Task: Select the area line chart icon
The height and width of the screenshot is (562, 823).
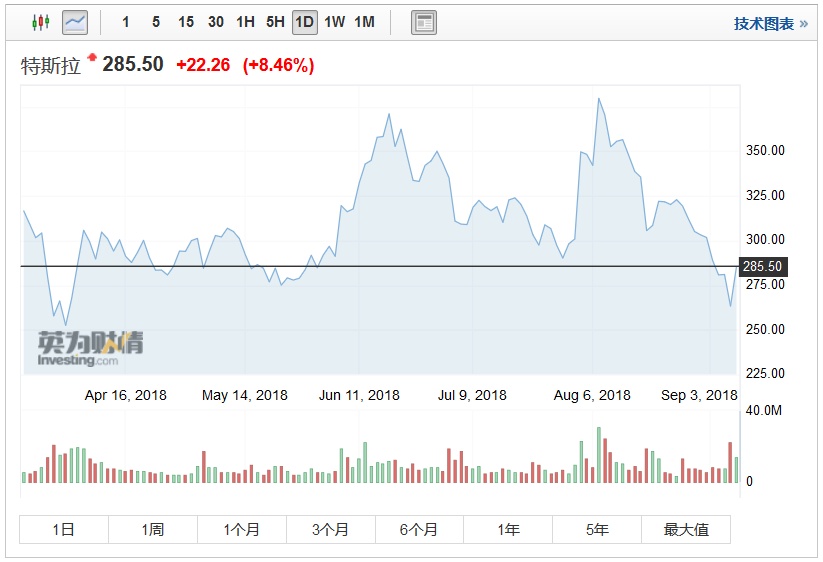Action: [75, 22]
